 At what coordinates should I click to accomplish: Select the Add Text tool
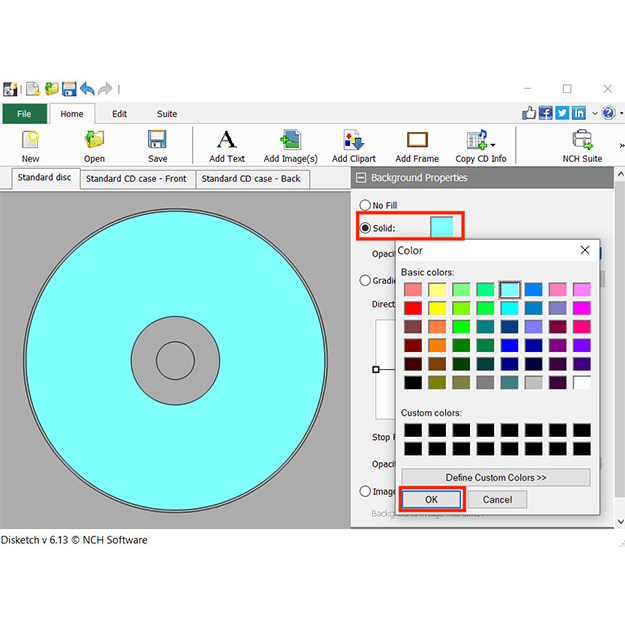[x=227, y=146]
